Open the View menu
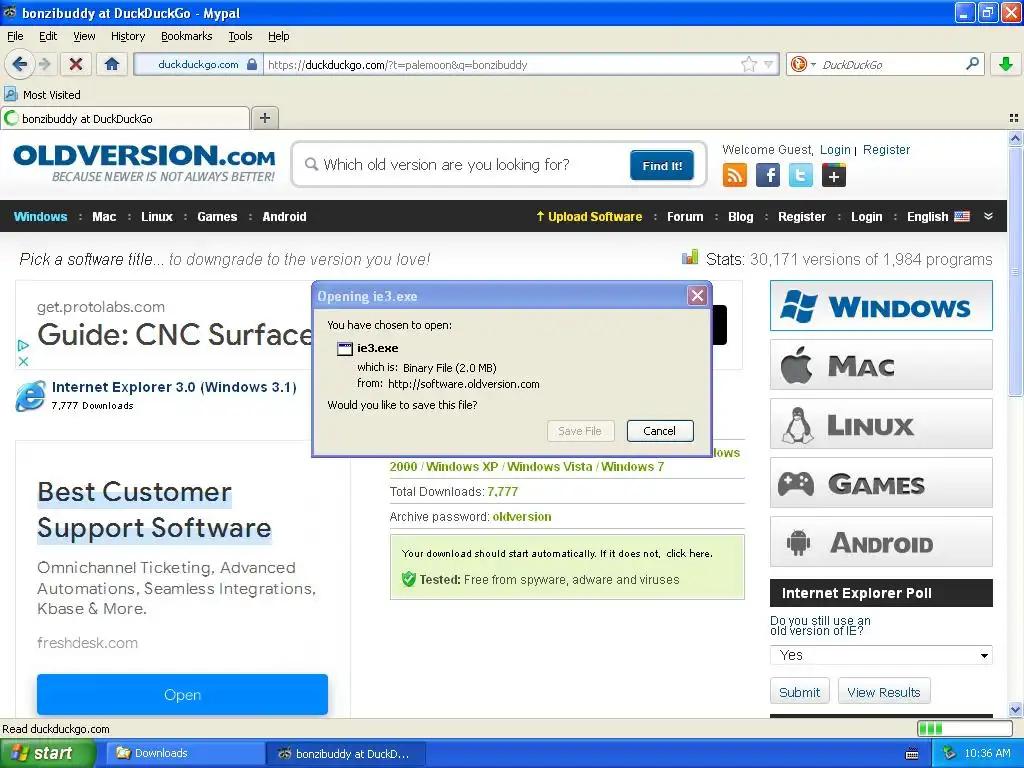The width and height of the screenshot is (1024, 768). coord(84,36)
